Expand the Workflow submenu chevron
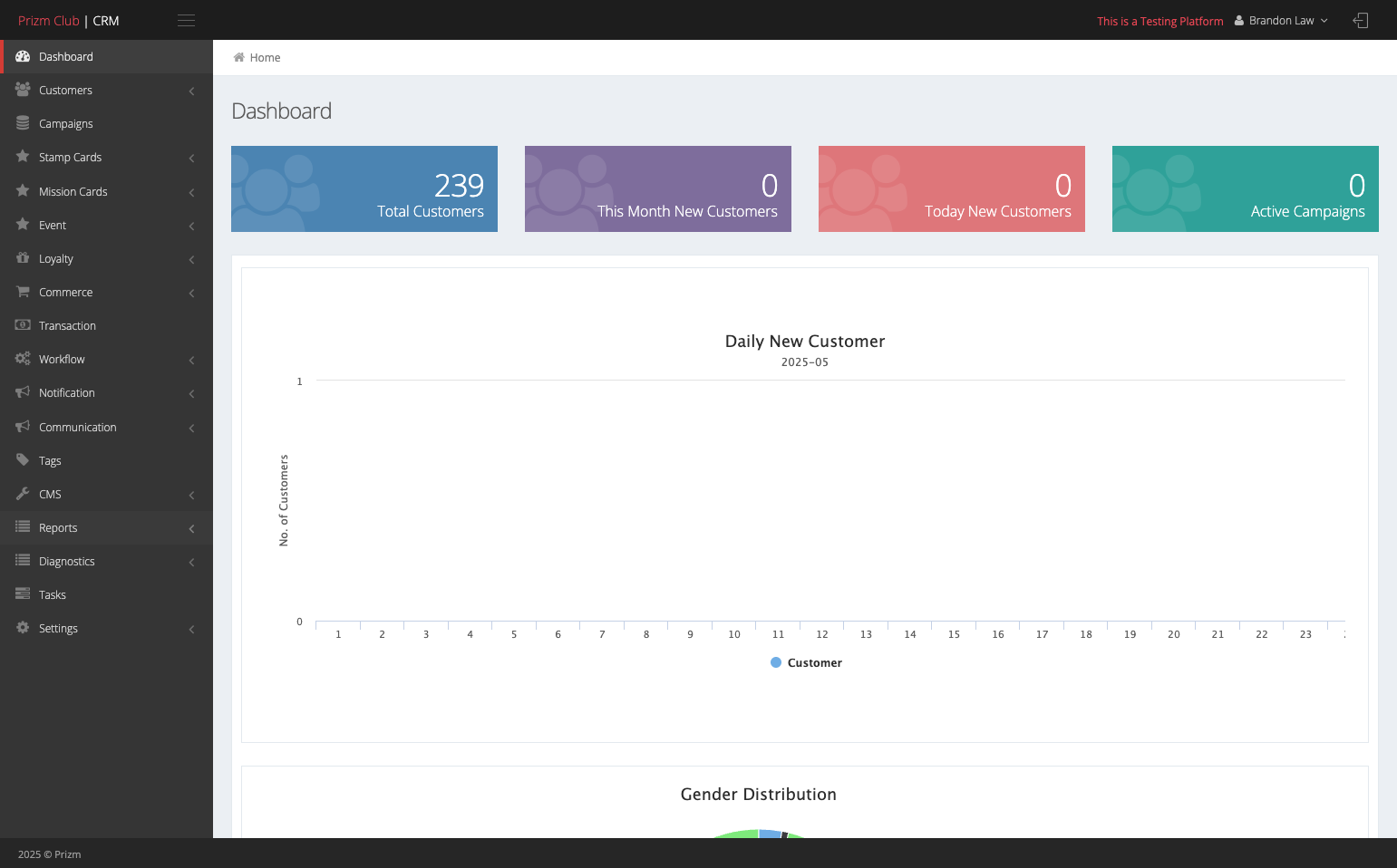Image resolution: width=1397 pixels, height=868 pixels. (191, 360)
